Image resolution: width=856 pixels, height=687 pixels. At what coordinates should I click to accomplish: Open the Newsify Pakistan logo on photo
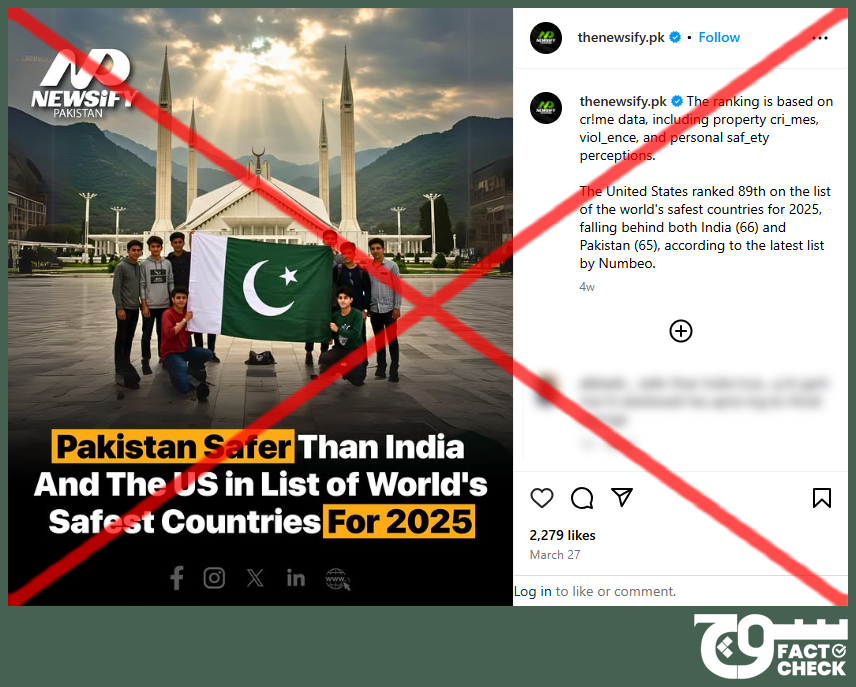click(82, 83)
